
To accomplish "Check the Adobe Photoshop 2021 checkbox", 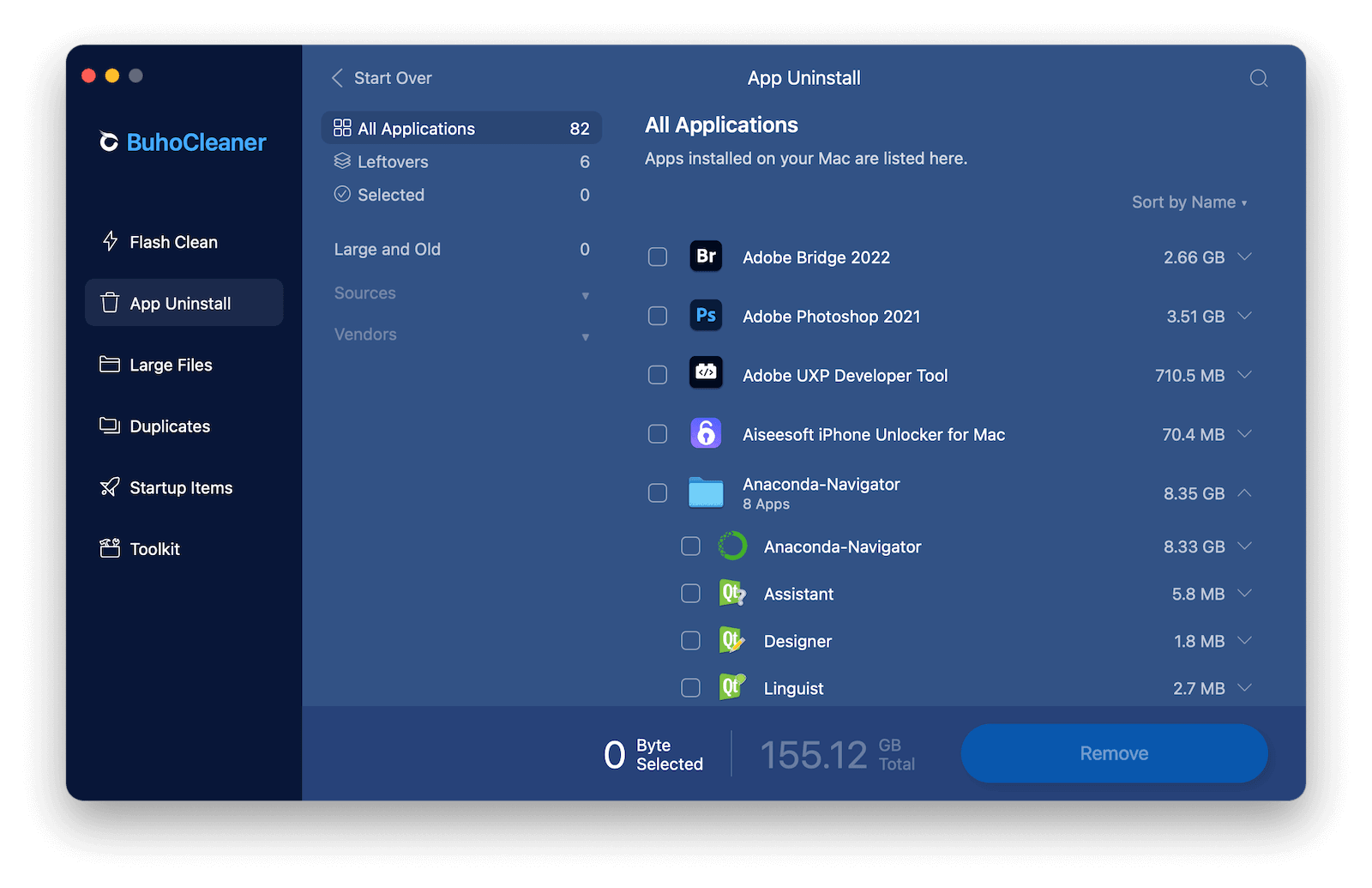I will [x=658, y=316].
